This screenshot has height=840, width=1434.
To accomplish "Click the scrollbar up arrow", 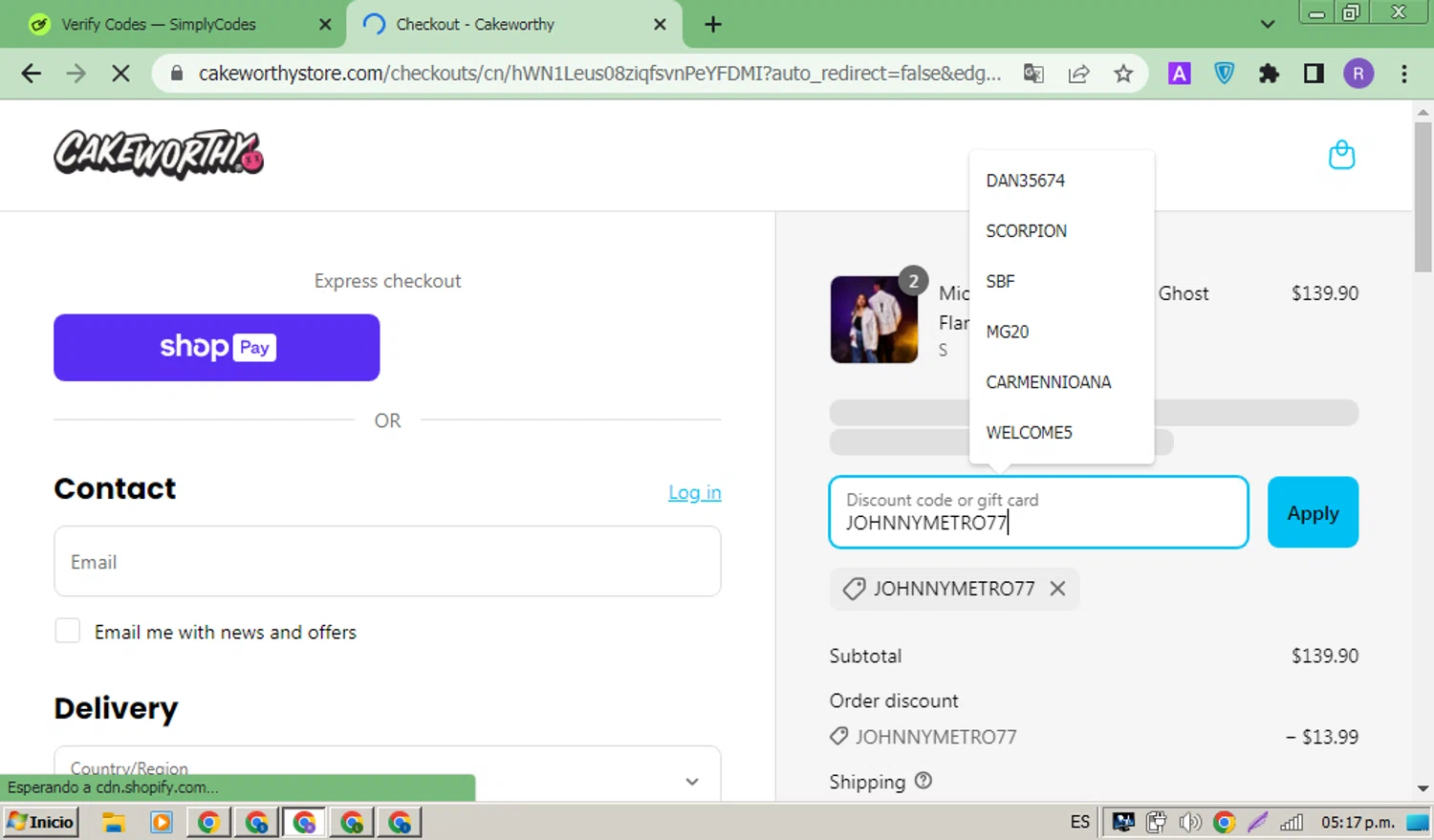I will pyautogui.click(x=1423, y=112).
